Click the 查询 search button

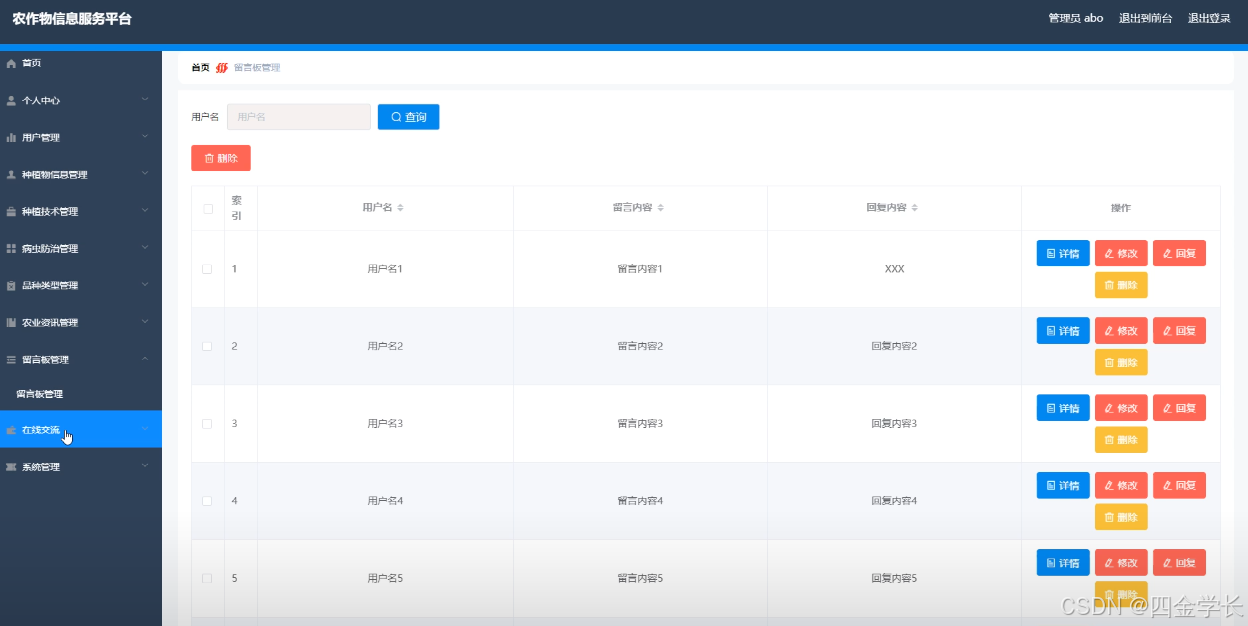click(x=408, y=117)
